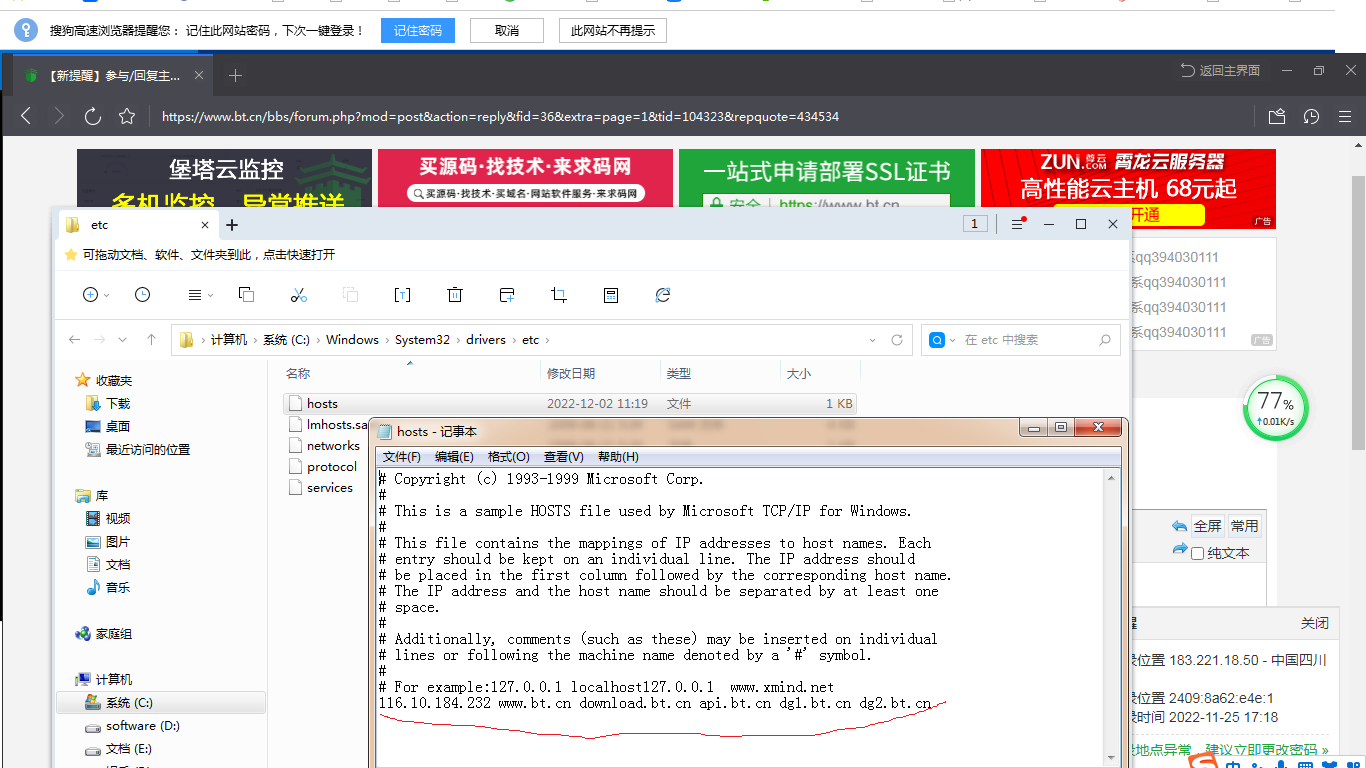Open Notepad 帮助(H) menu
This screenshot has height=768, width=1366.
tap(618, 457)
